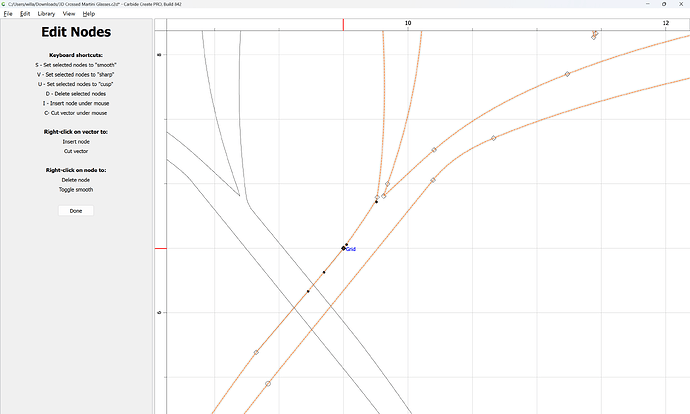Open the File menu
Image resolution: width=690 pixels, height=414 pixels.
8,14
